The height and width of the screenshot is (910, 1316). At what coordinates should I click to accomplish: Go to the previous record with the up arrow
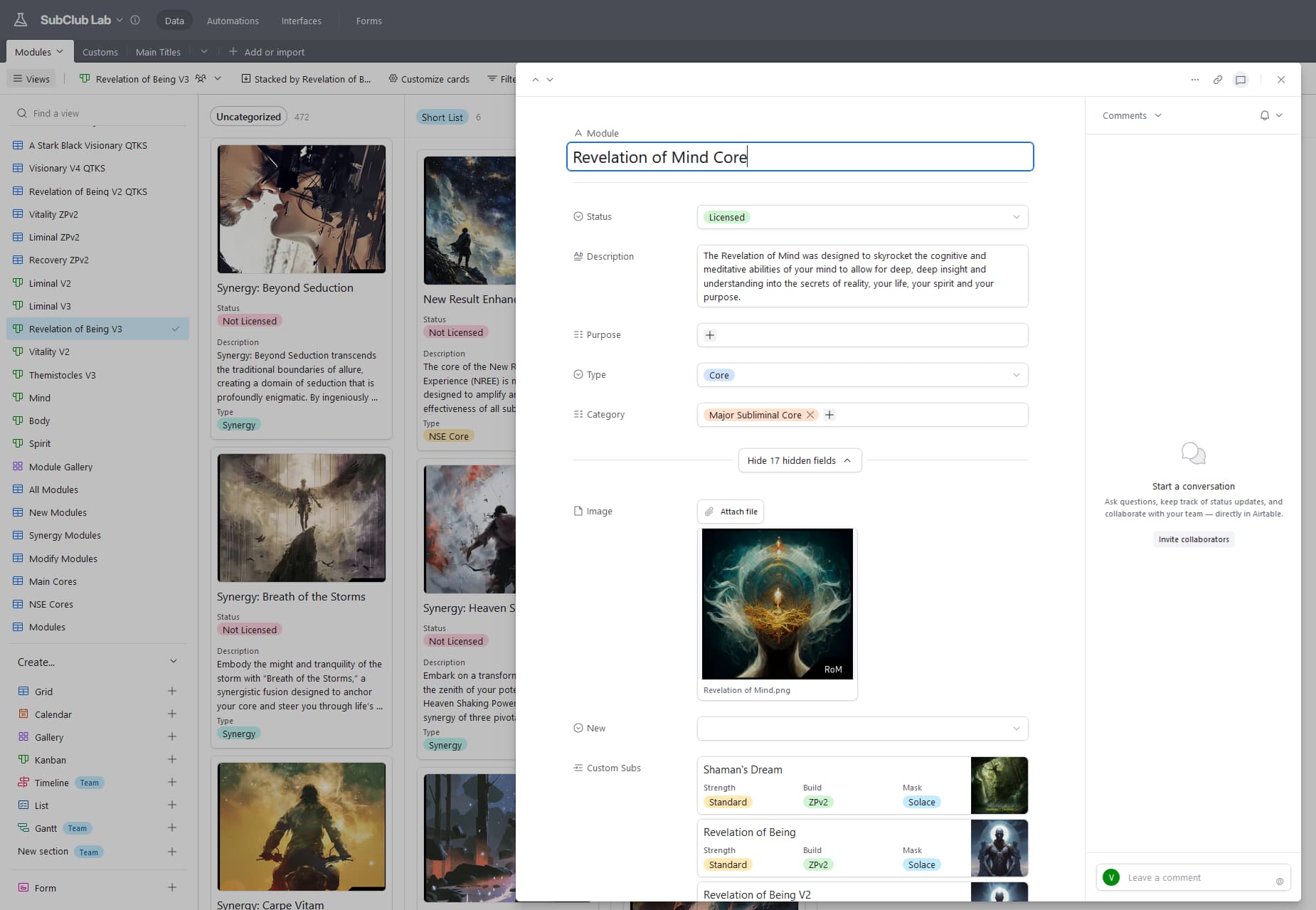tap(536, 80)
